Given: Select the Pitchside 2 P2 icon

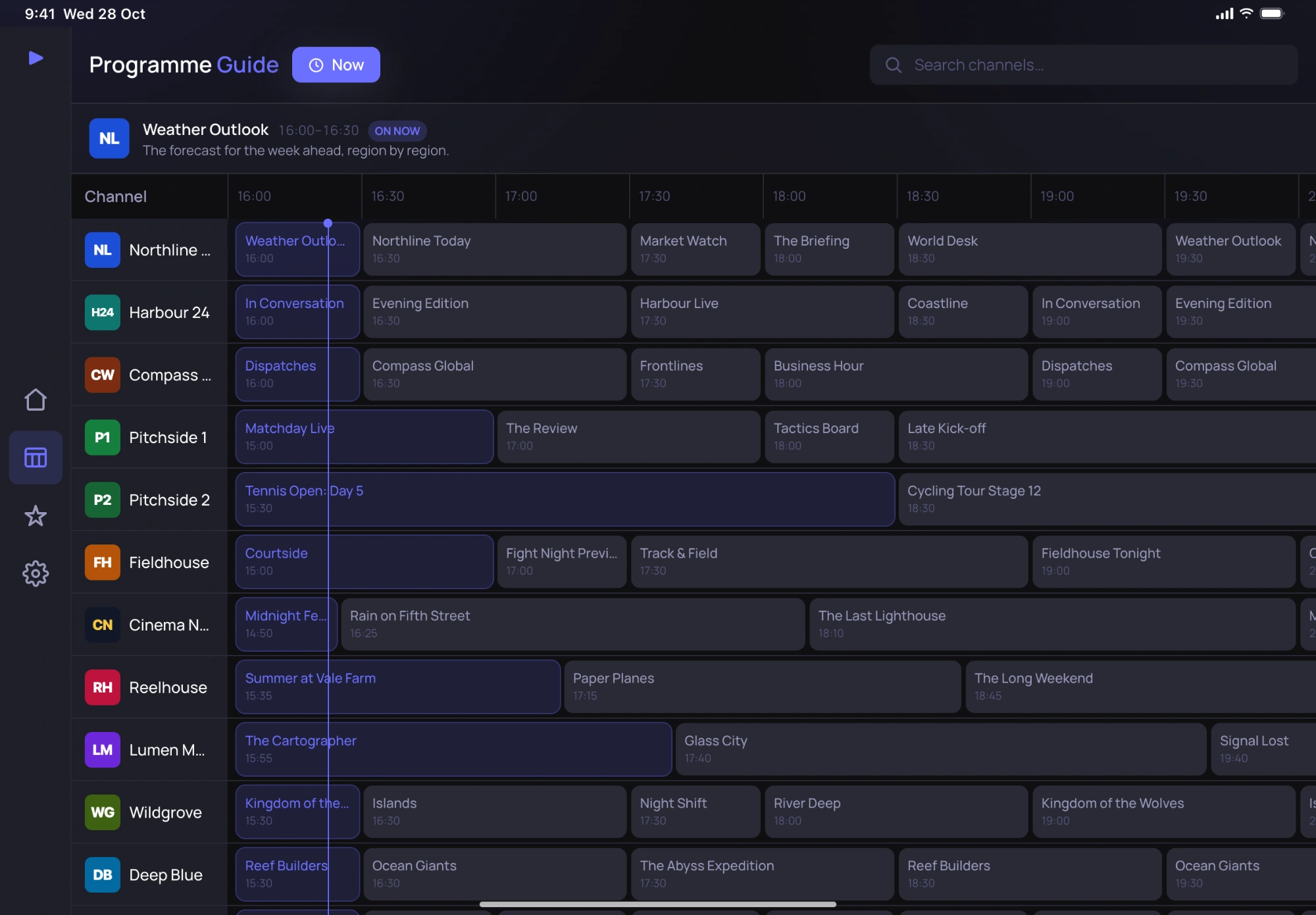Looking at the screenshot, I should point(103,500).
